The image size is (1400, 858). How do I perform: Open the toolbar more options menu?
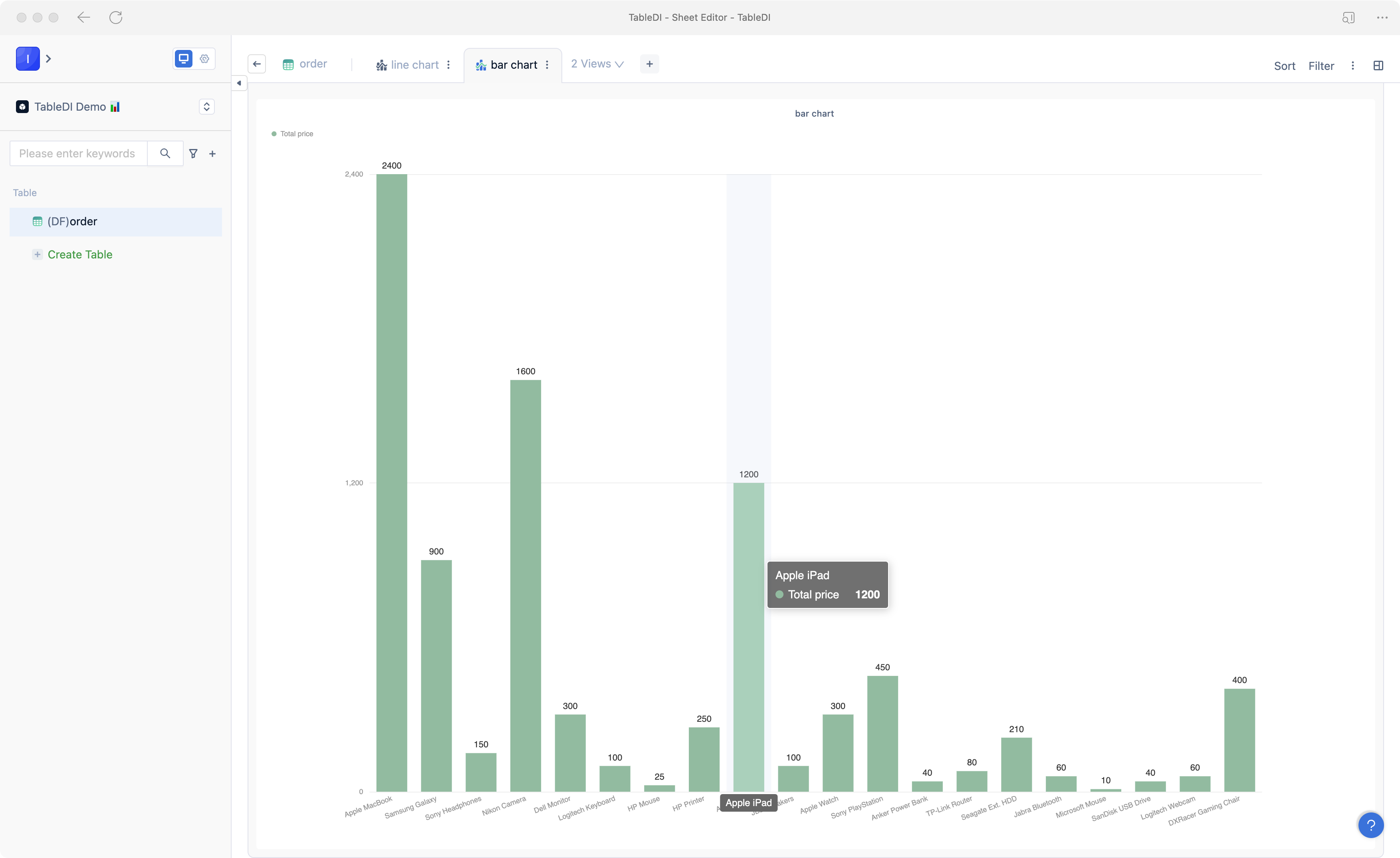click(x=1353, y=66)
